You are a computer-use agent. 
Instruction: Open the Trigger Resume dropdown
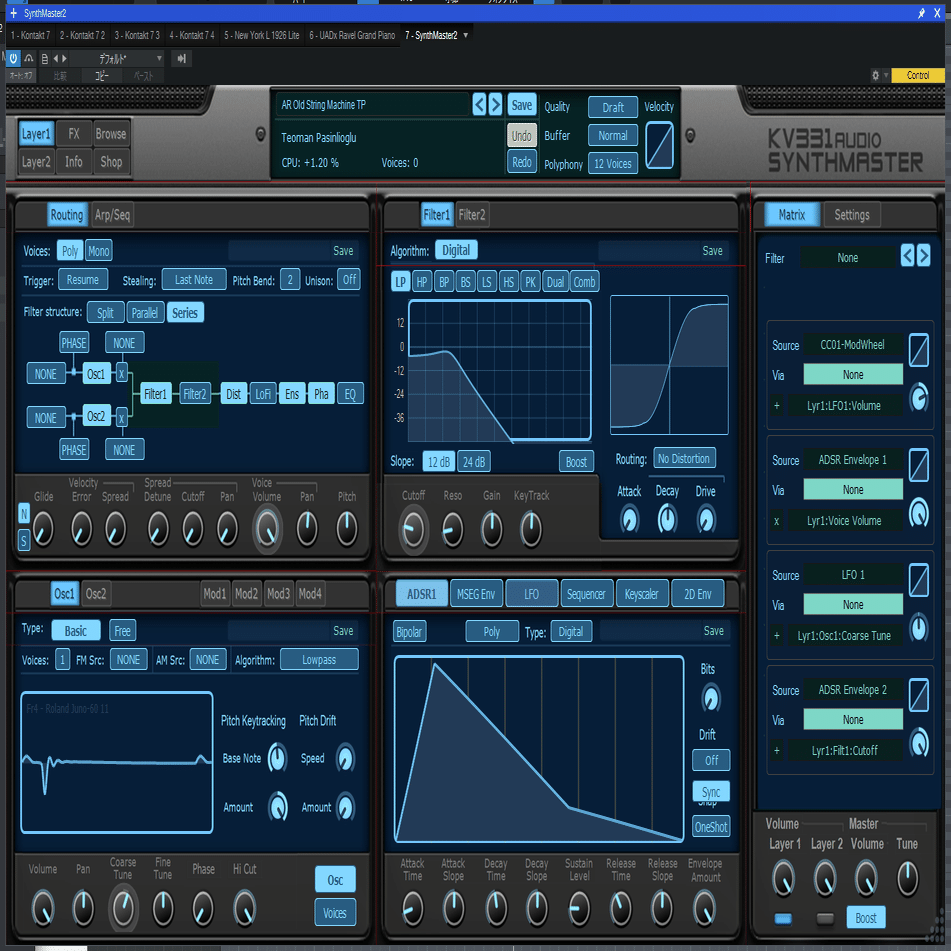tap(82, 280)
